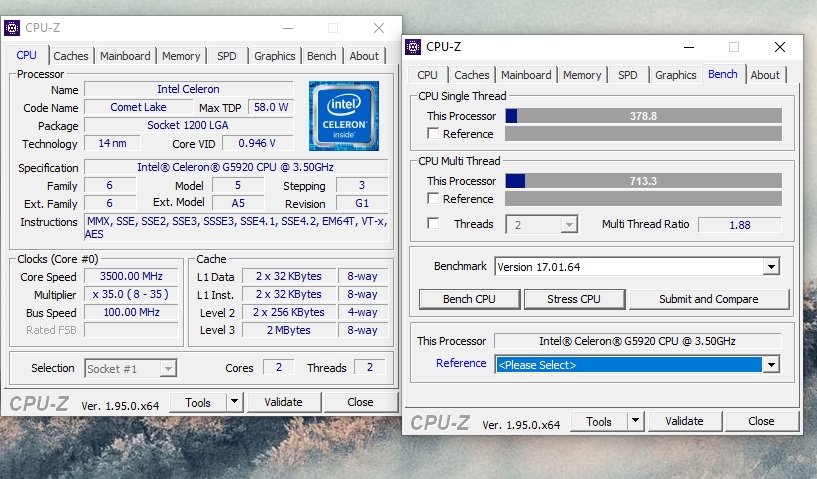Click Tools button in left window
The width and height of the screenshot is (817, 479).
pos(198,402)
